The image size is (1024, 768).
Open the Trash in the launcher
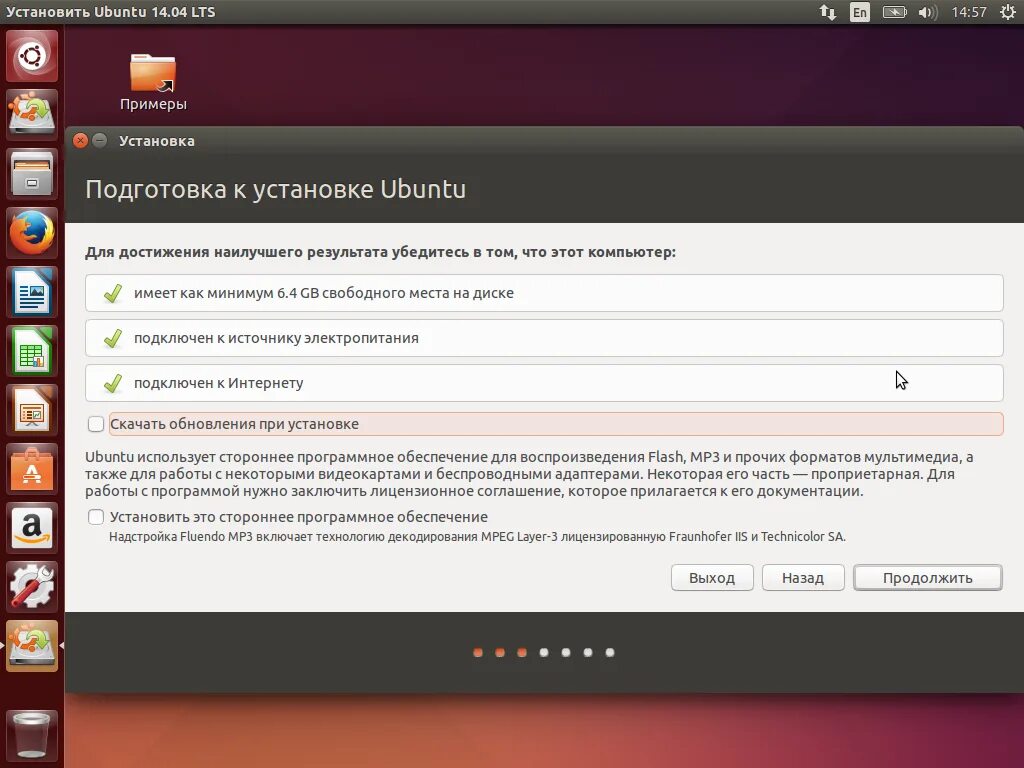pos(32,735)
